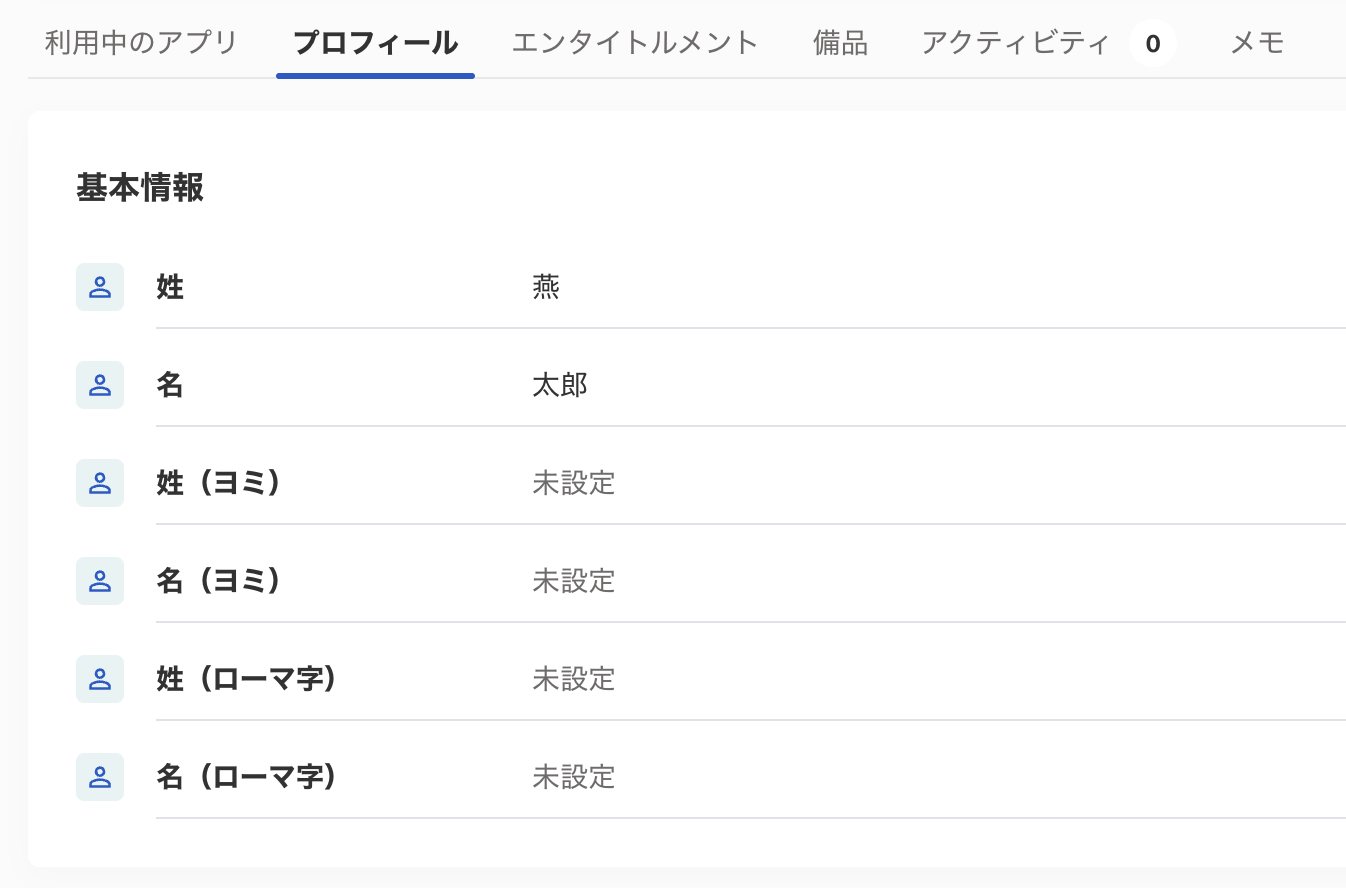
Task: Open the アクティビティ tab
Action: pos(1015,43)
